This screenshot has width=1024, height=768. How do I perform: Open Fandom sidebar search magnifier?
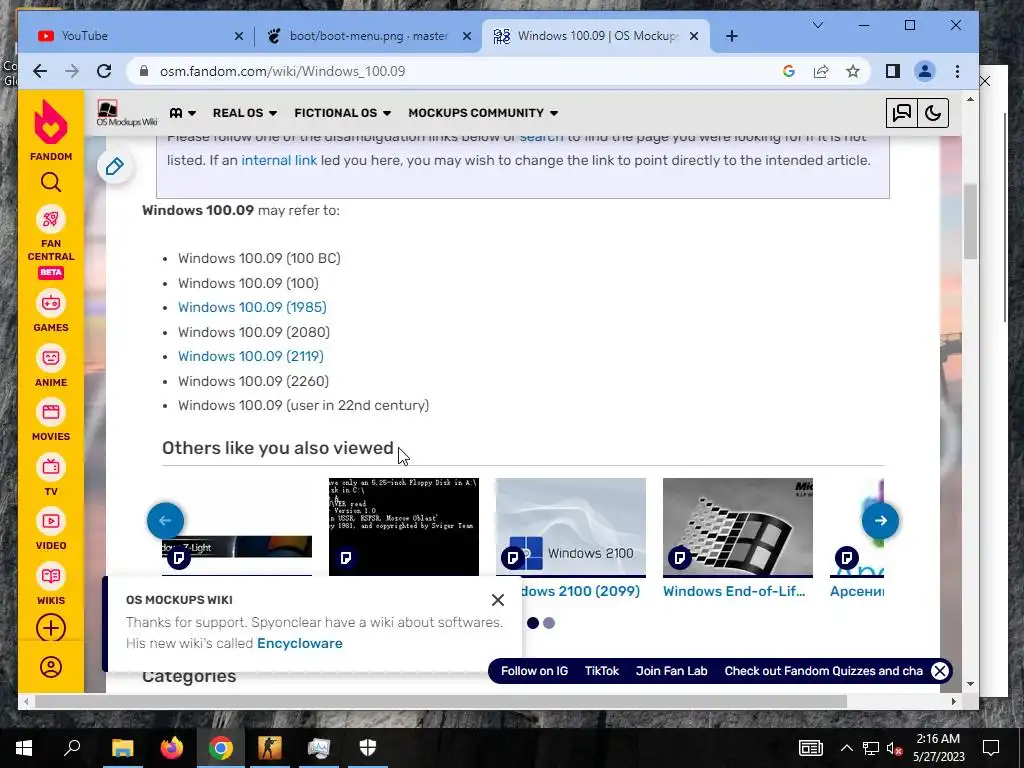(51, 182)
